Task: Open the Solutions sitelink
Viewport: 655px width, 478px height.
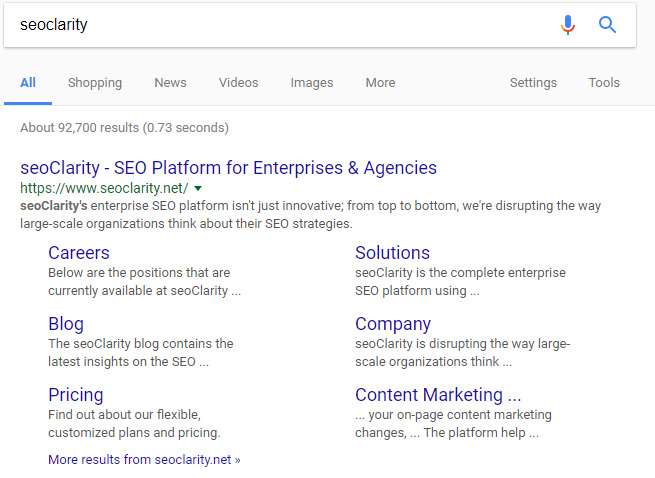Action: [x=392, y=253]
